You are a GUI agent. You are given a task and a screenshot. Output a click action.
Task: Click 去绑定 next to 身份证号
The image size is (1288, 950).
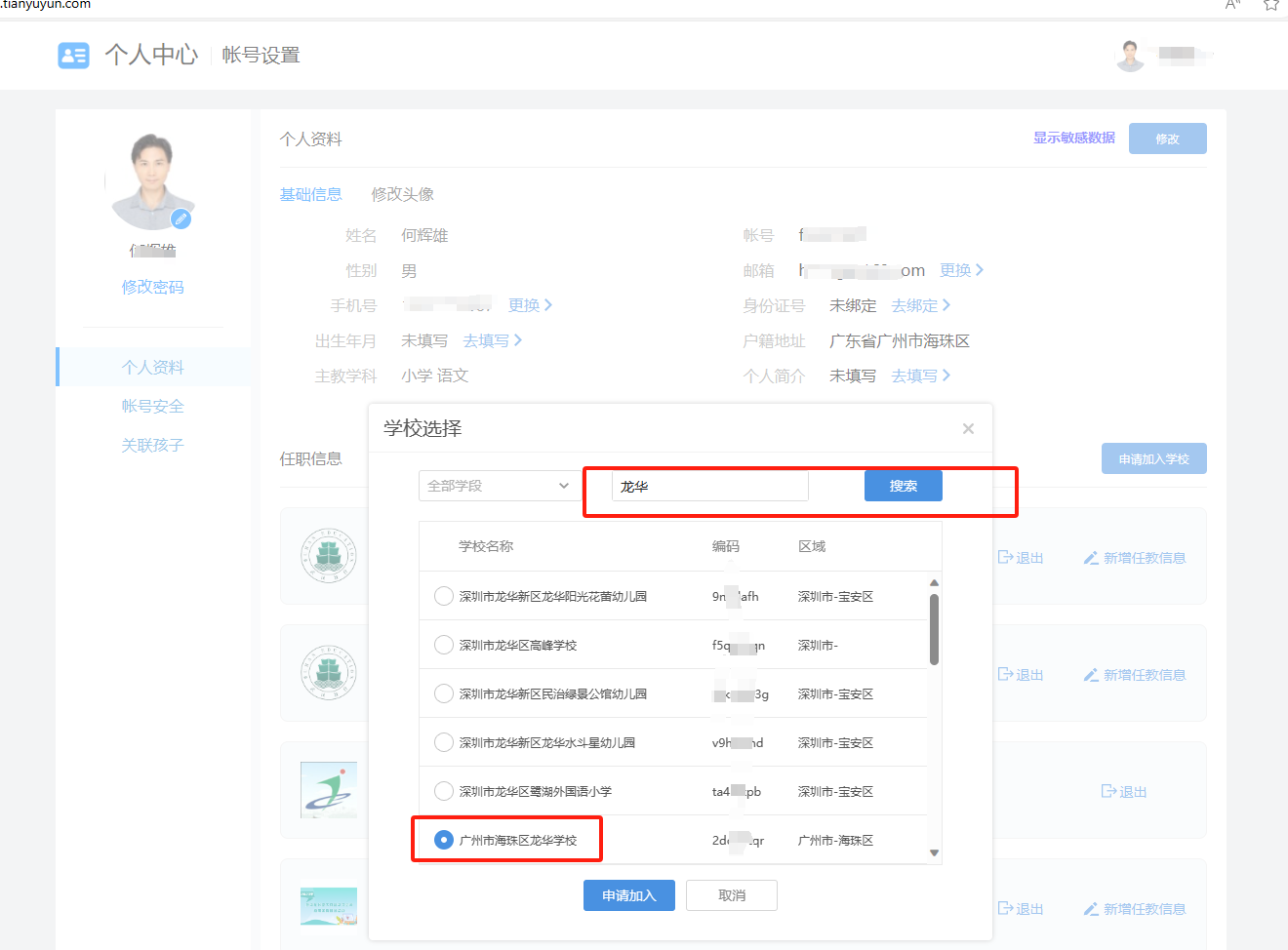[x=920, y=305]
